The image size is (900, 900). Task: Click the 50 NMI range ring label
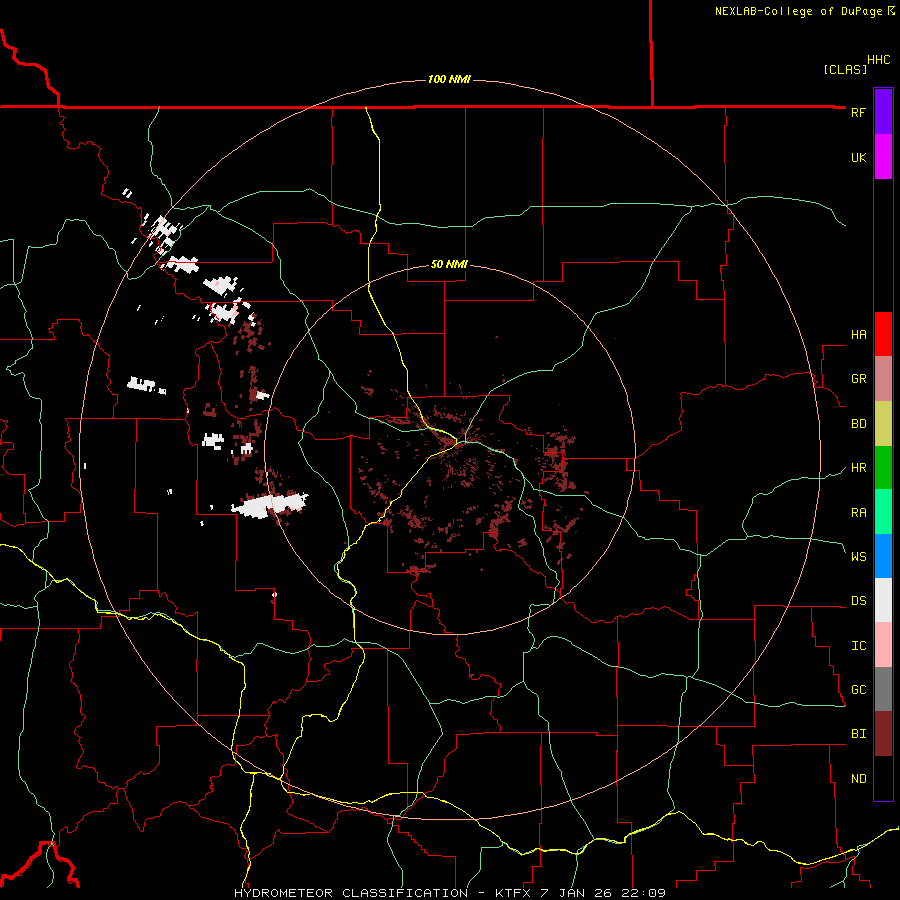(x=449, y=264)
